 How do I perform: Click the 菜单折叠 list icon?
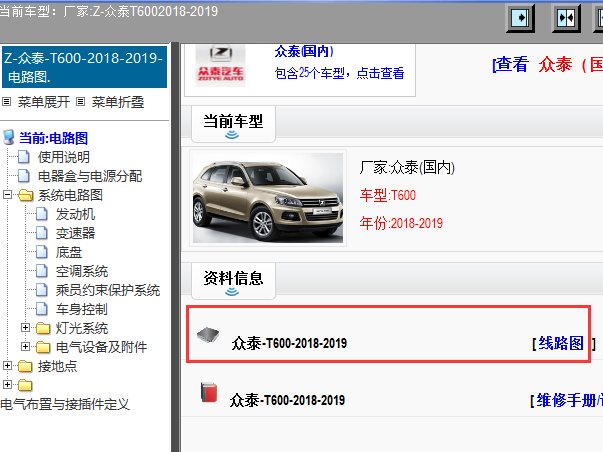click(x=80, y=102)
